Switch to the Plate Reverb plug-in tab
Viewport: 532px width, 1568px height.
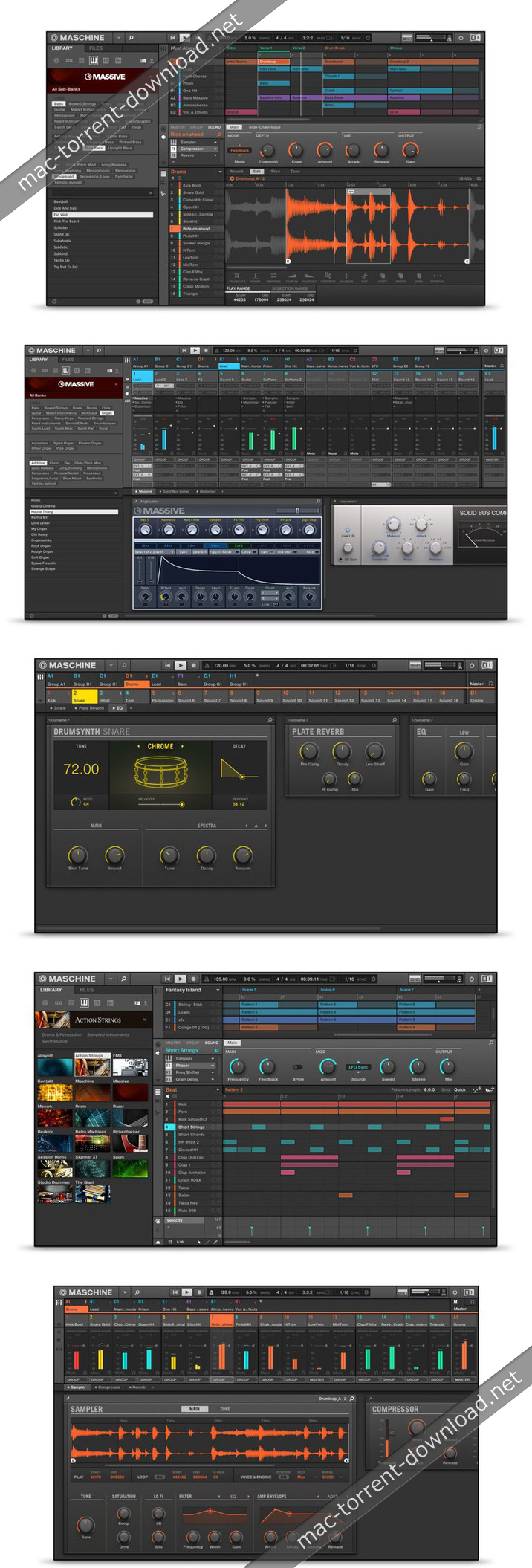(x=91, y=708)
